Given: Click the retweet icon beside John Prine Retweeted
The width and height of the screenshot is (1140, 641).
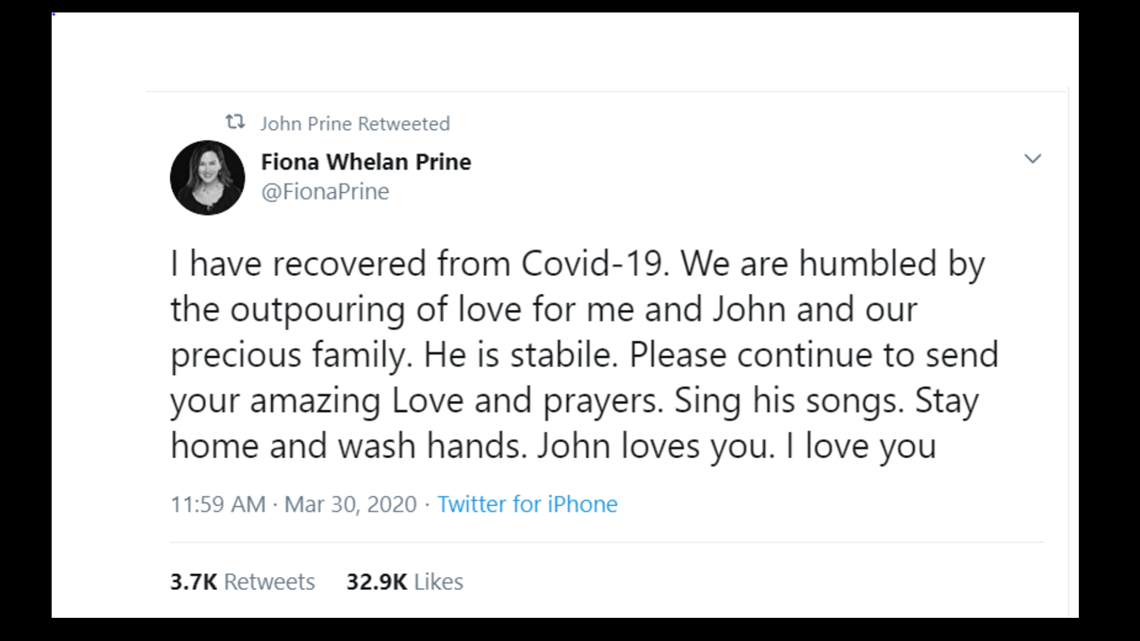Looking at the screenshot, I should [x=235, y=123].
